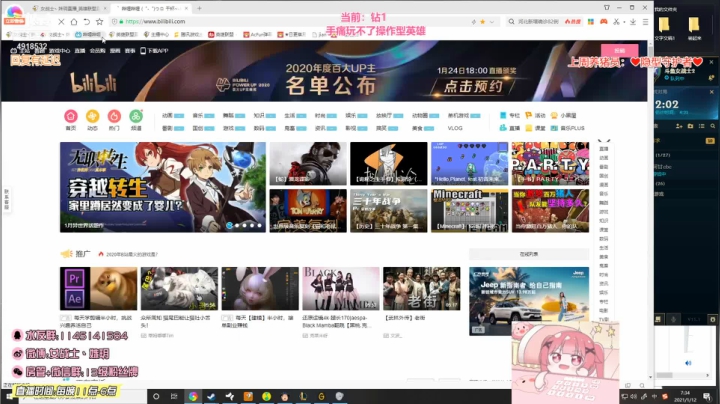
Task: Click the 直播 top navigation link
Action: (x=80, y=51)
